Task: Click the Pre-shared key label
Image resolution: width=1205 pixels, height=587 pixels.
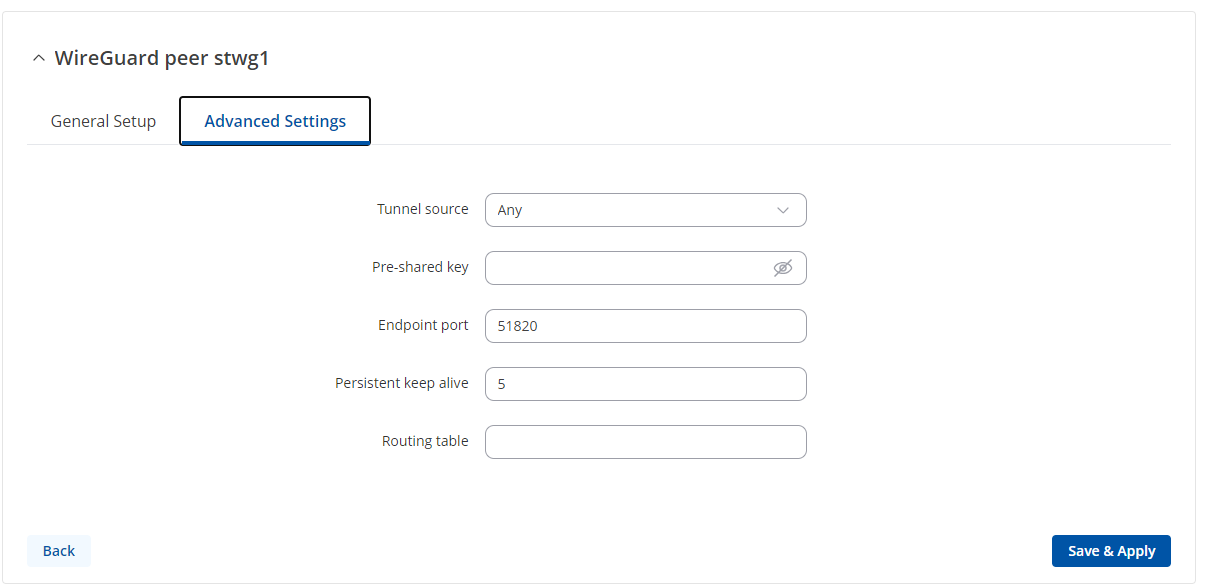Action: pyautogui.click(x=420, y=267)
